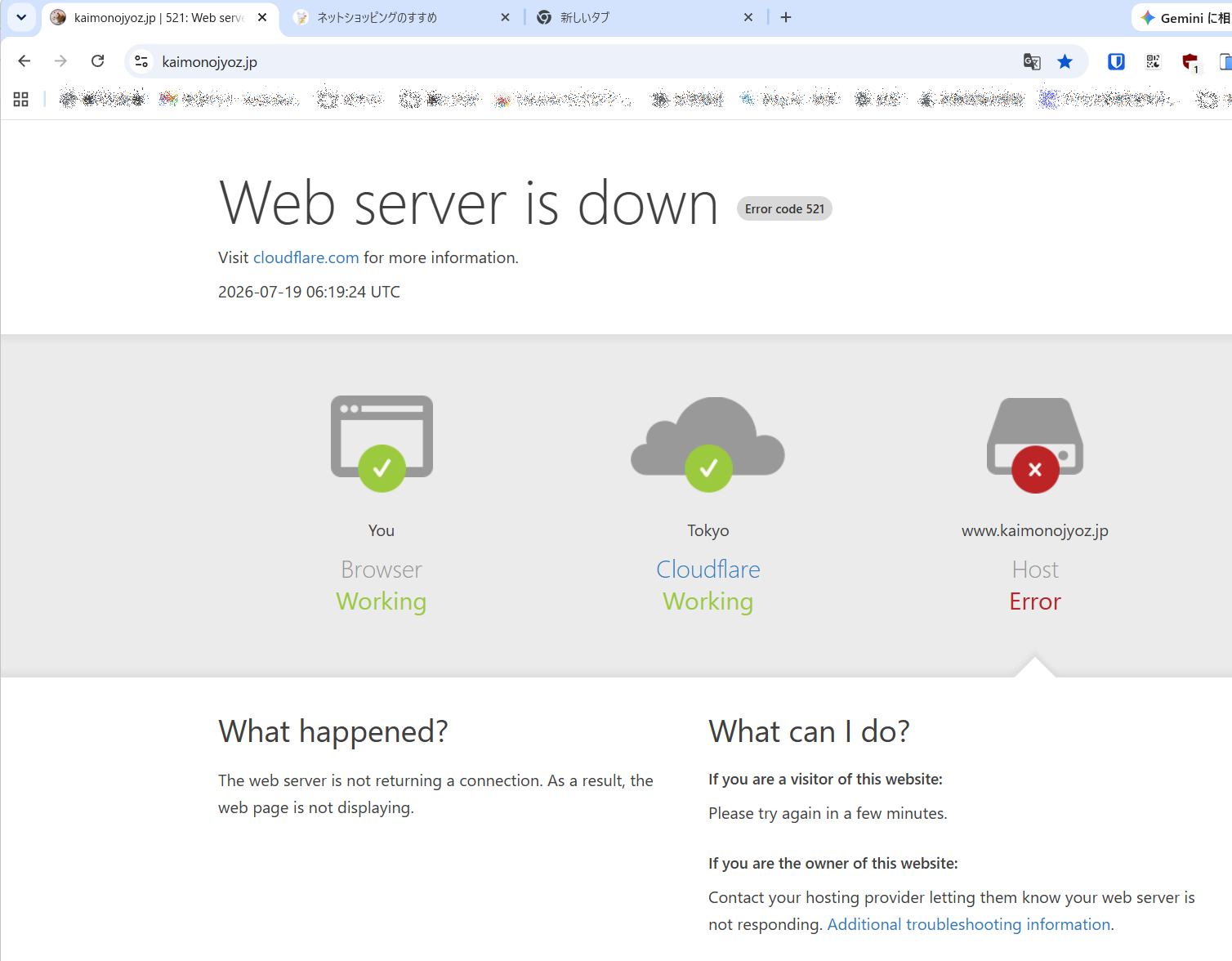Open the red shield extension with badge

1190,62
